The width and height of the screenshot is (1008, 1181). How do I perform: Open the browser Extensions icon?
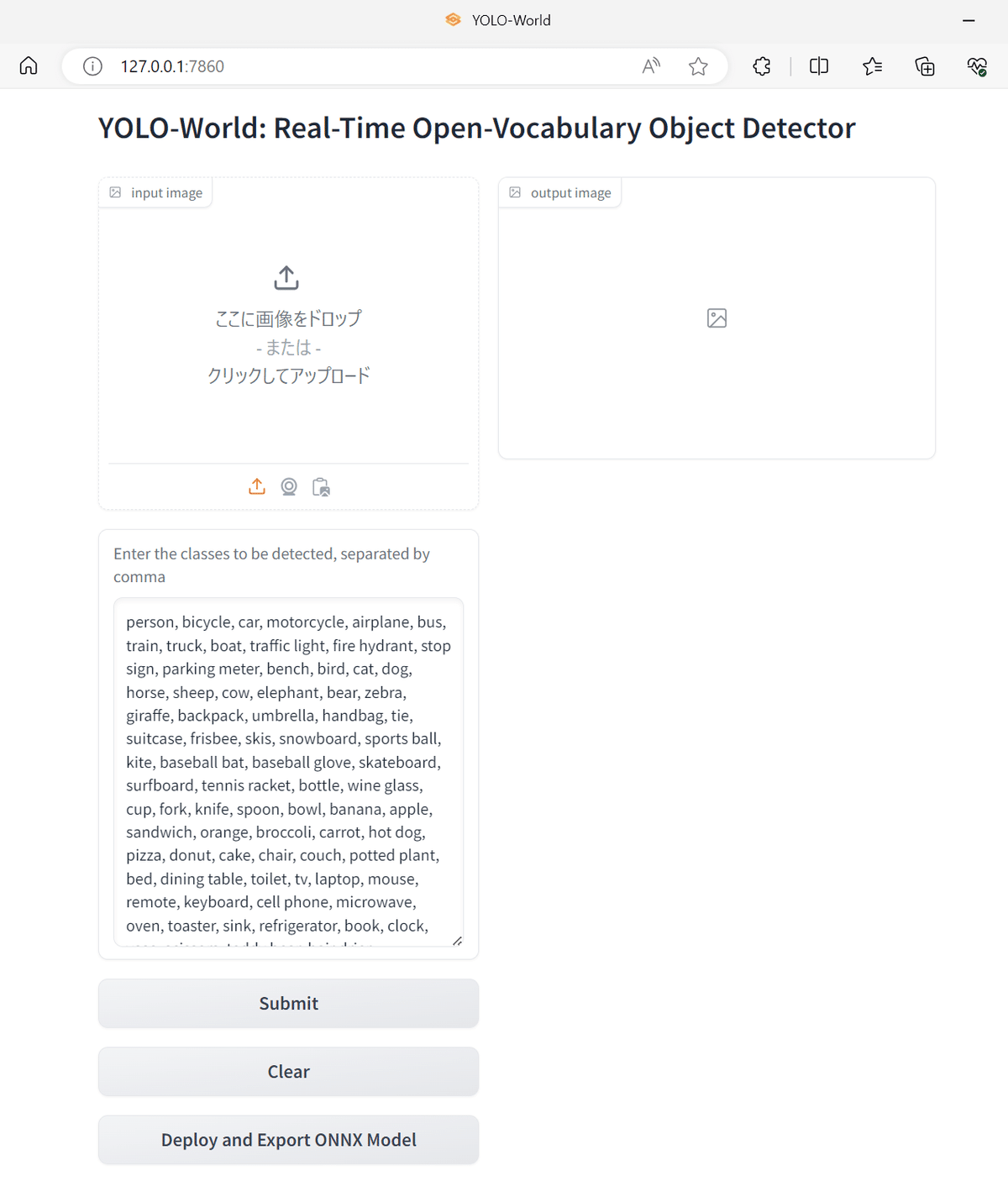[762, 66]
